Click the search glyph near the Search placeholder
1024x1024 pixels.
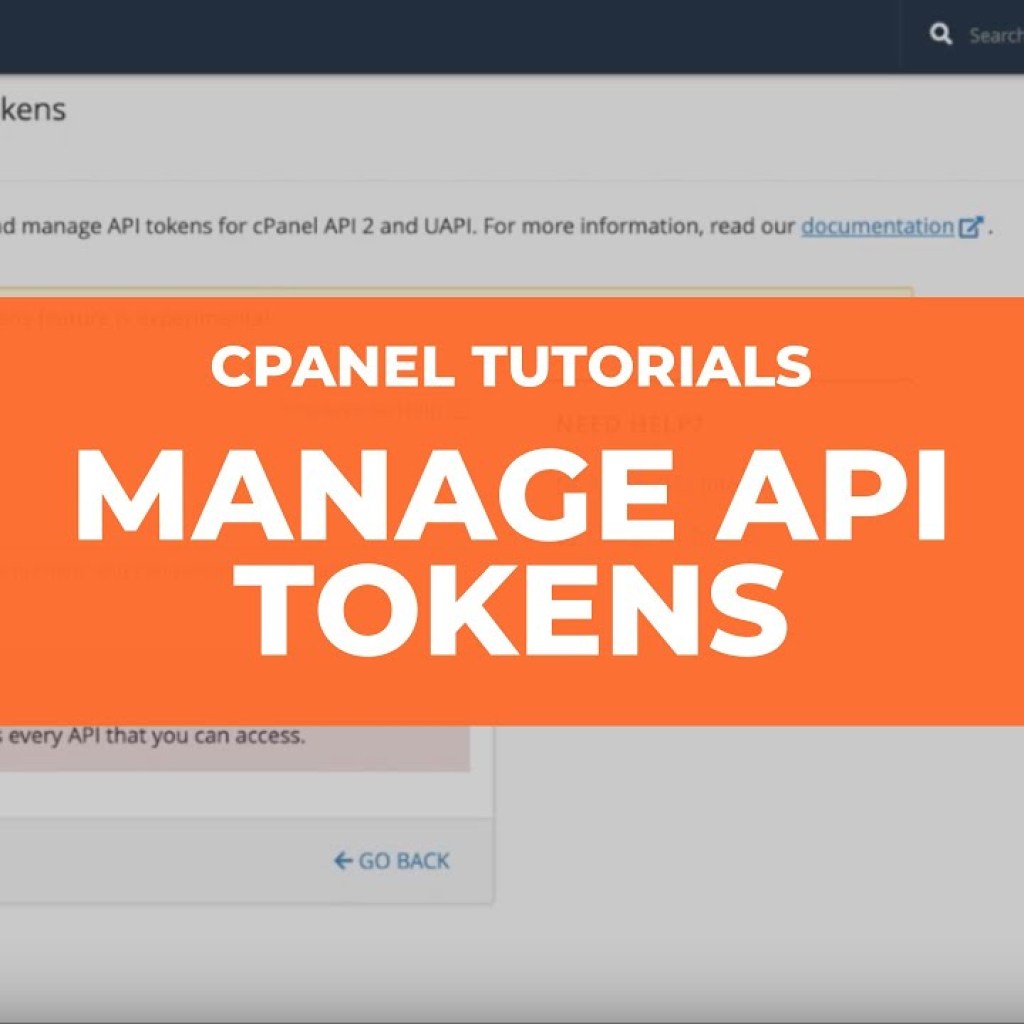coord(942,33)
